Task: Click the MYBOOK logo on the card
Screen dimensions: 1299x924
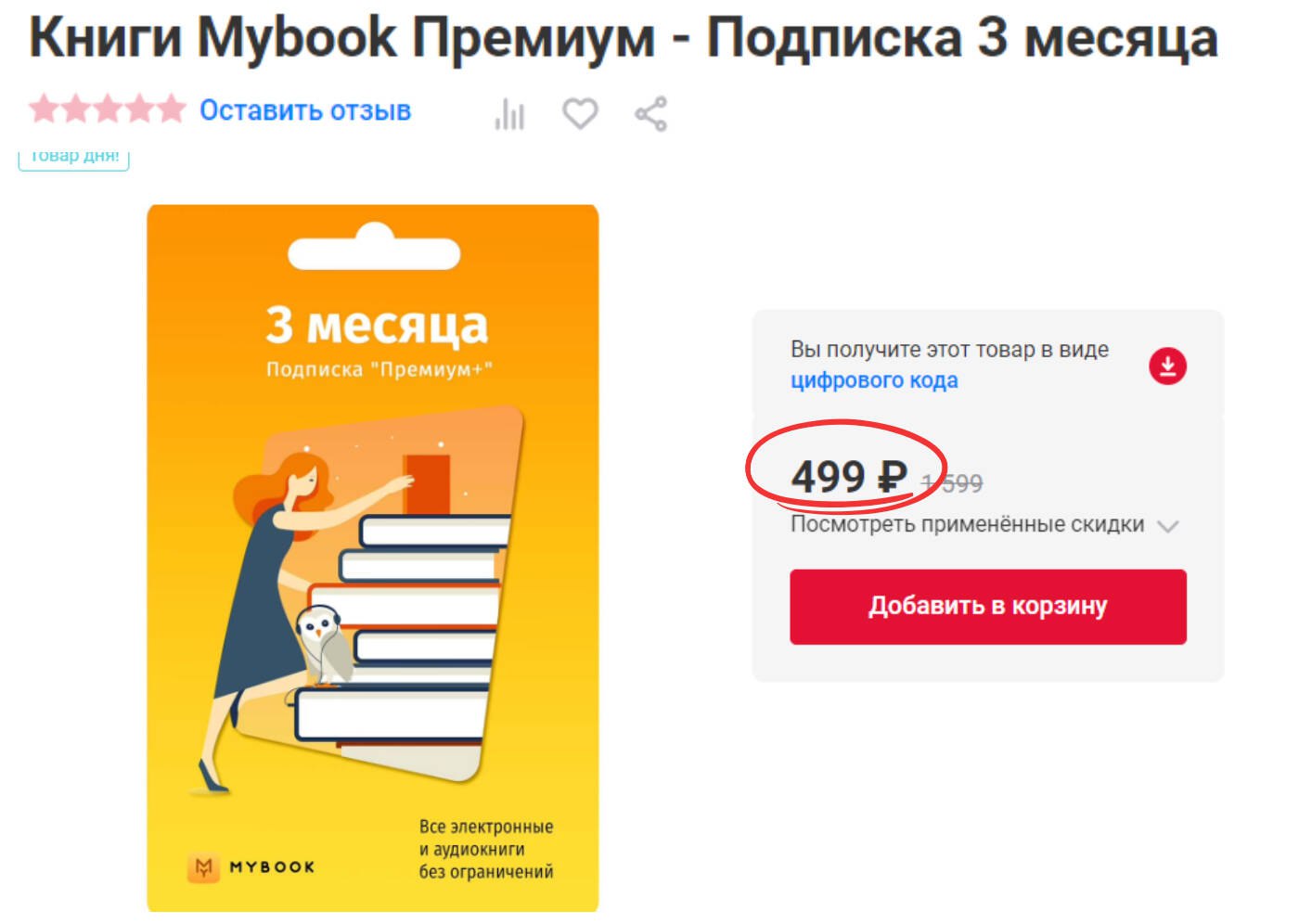Action: (x=251, y=867)
